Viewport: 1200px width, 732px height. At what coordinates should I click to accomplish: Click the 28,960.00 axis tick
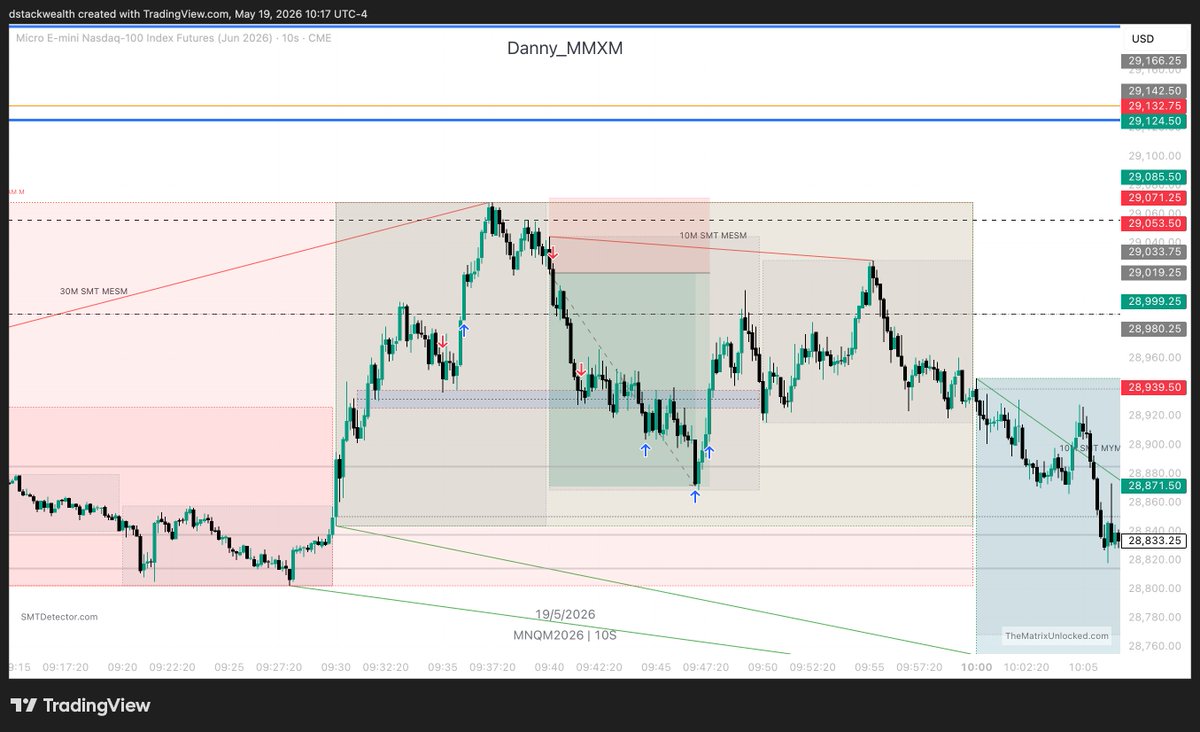point(1154,357)
